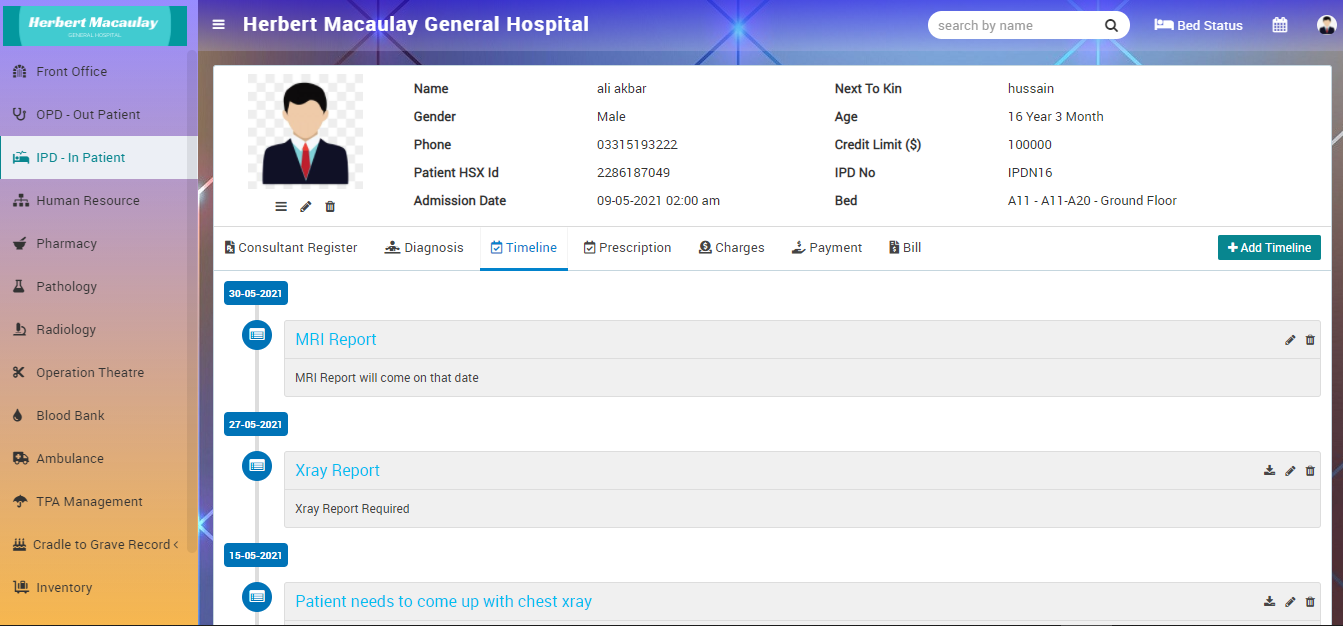Delete the MRI Report timeline entry
Viewport: 1343px width, 626px height.
[1310, 340]
